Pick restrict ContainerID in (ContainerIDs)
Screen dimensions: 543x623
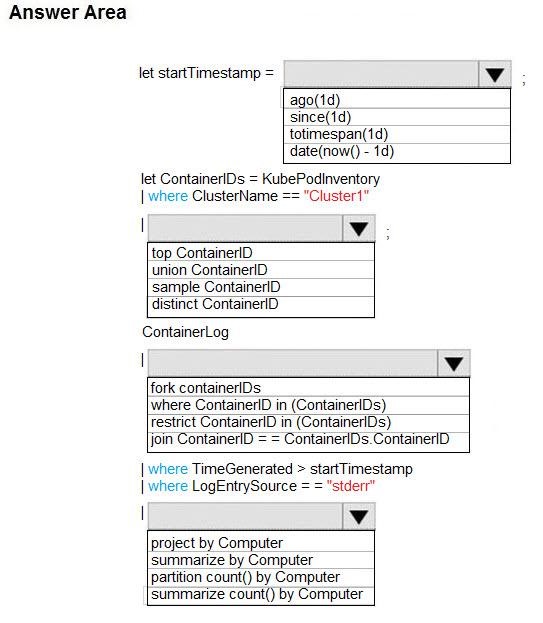pyautogui.click(x=308, y=422)
